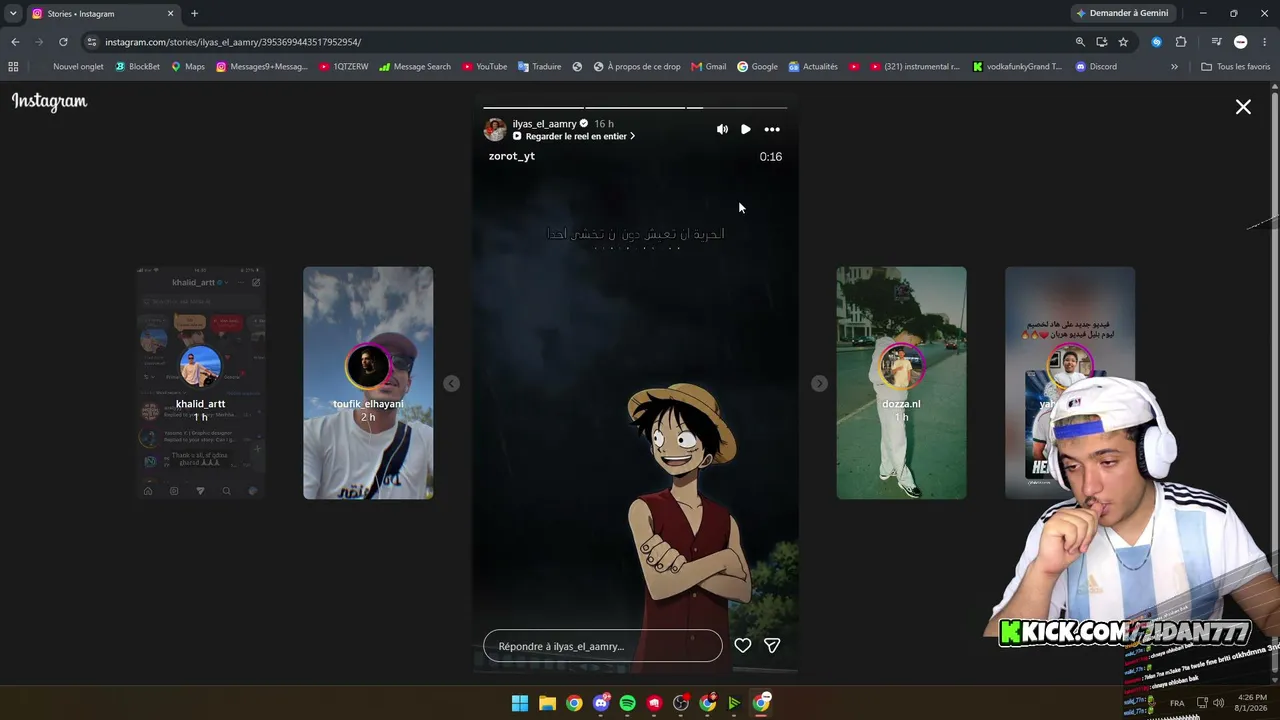Open the 'Tous les favoris' folder
This screenshot has width=1280, height=720.
1235,67
